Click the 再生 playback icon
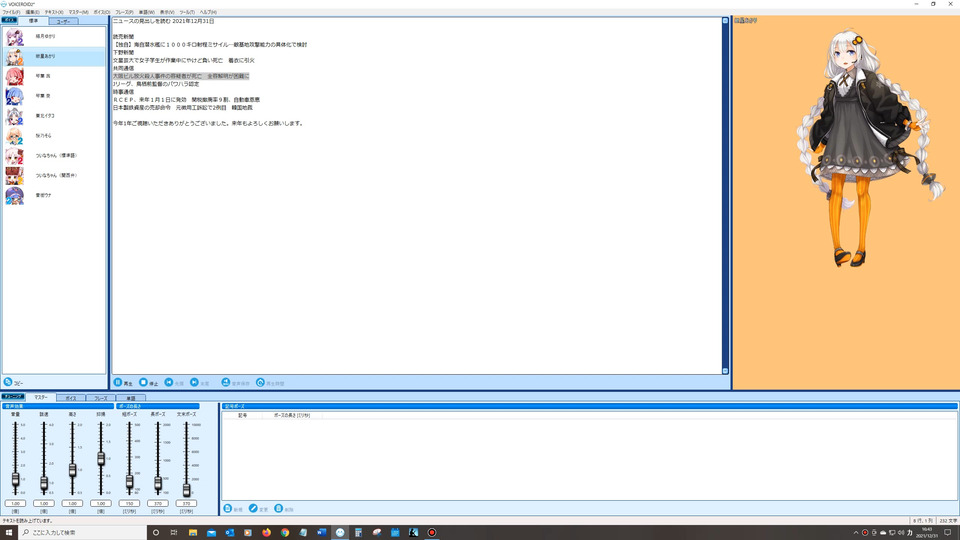This screenshot has width=960, height=540. coord(118,382)
